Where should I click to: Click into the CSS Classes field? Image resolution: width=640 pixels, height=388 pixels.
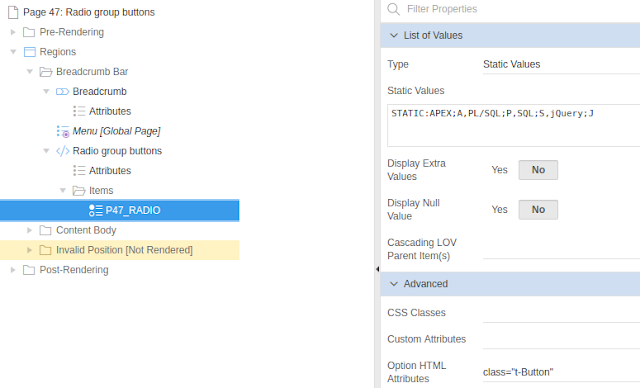click(x=561, y=313)
